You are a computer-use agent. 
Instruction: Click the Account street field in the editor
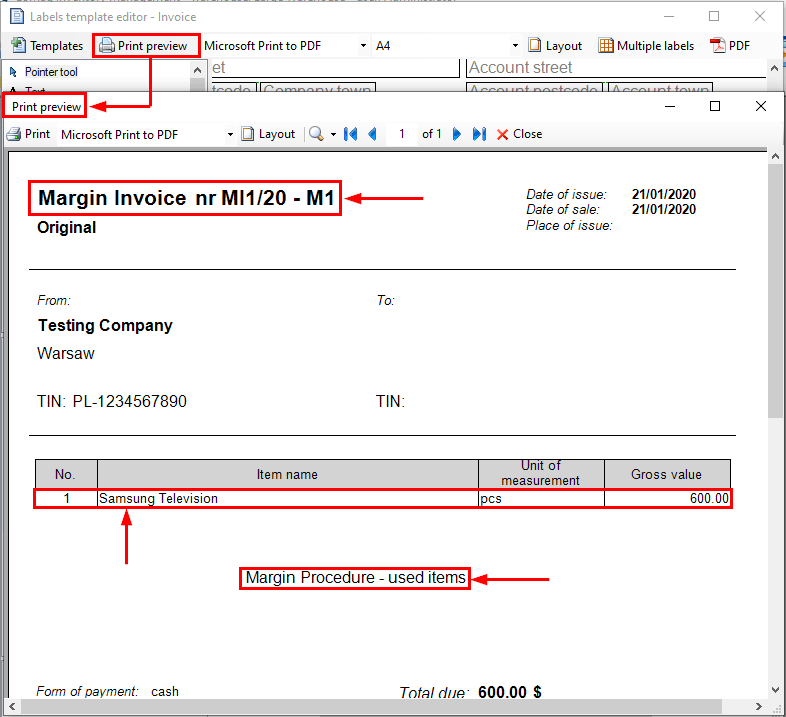pyautogui.click(x=616, y=68)
